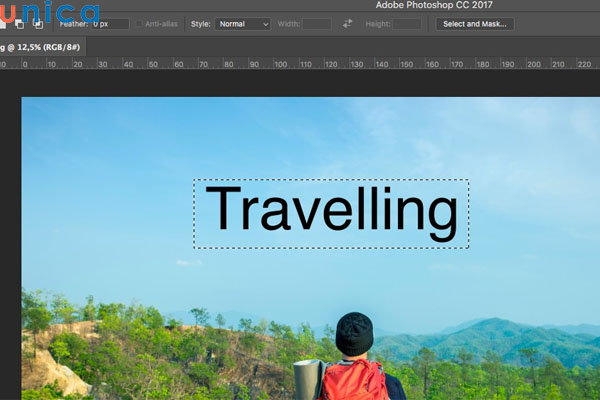Click the Width input field
The height and width of the screenshot is (400, 600).
pos(316,23)
